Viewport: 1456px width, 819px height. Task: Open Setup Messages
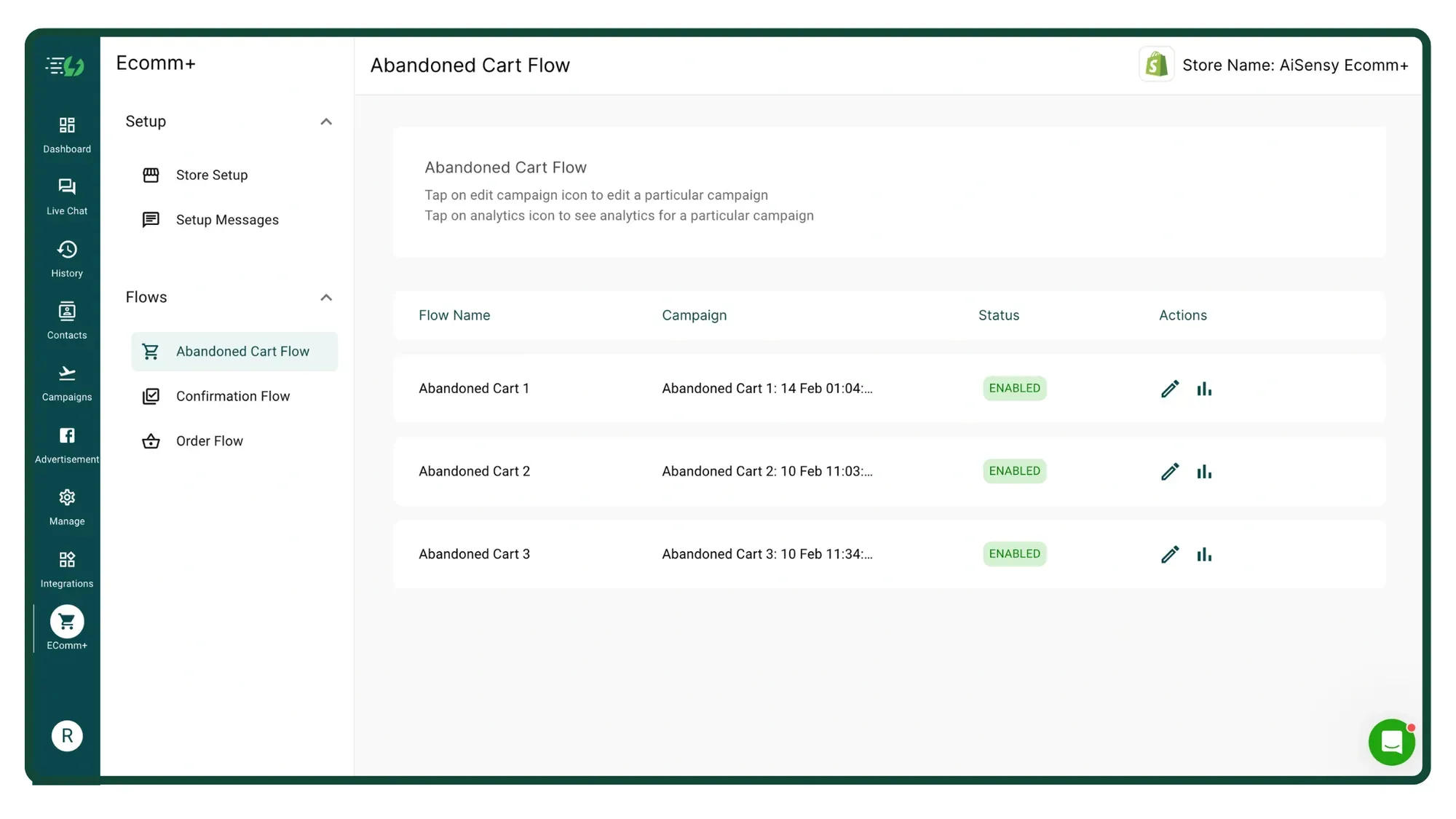tap(226, 219)
